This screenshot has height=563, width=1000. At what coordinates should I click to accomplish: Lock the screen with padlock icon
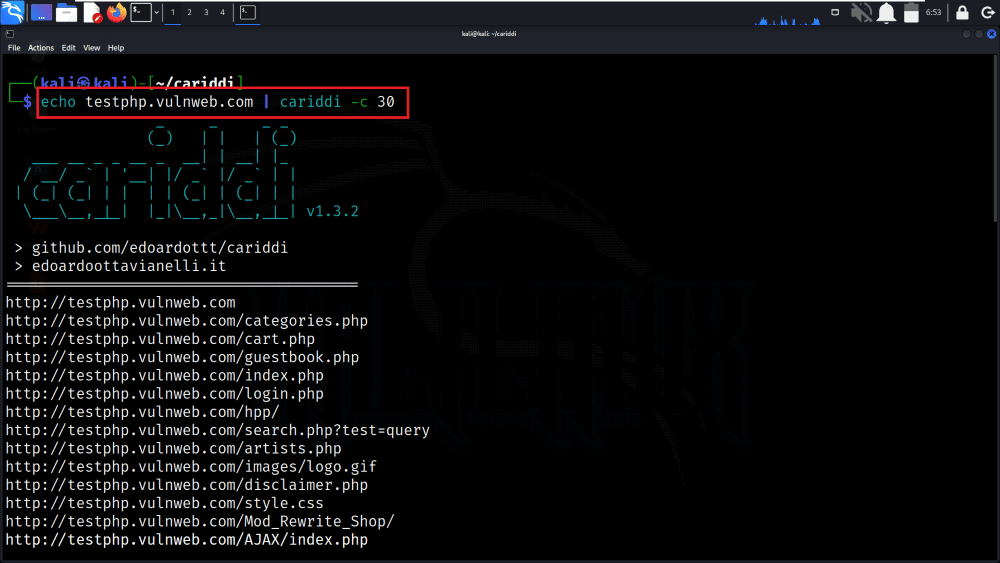click(x=962, y=12)
